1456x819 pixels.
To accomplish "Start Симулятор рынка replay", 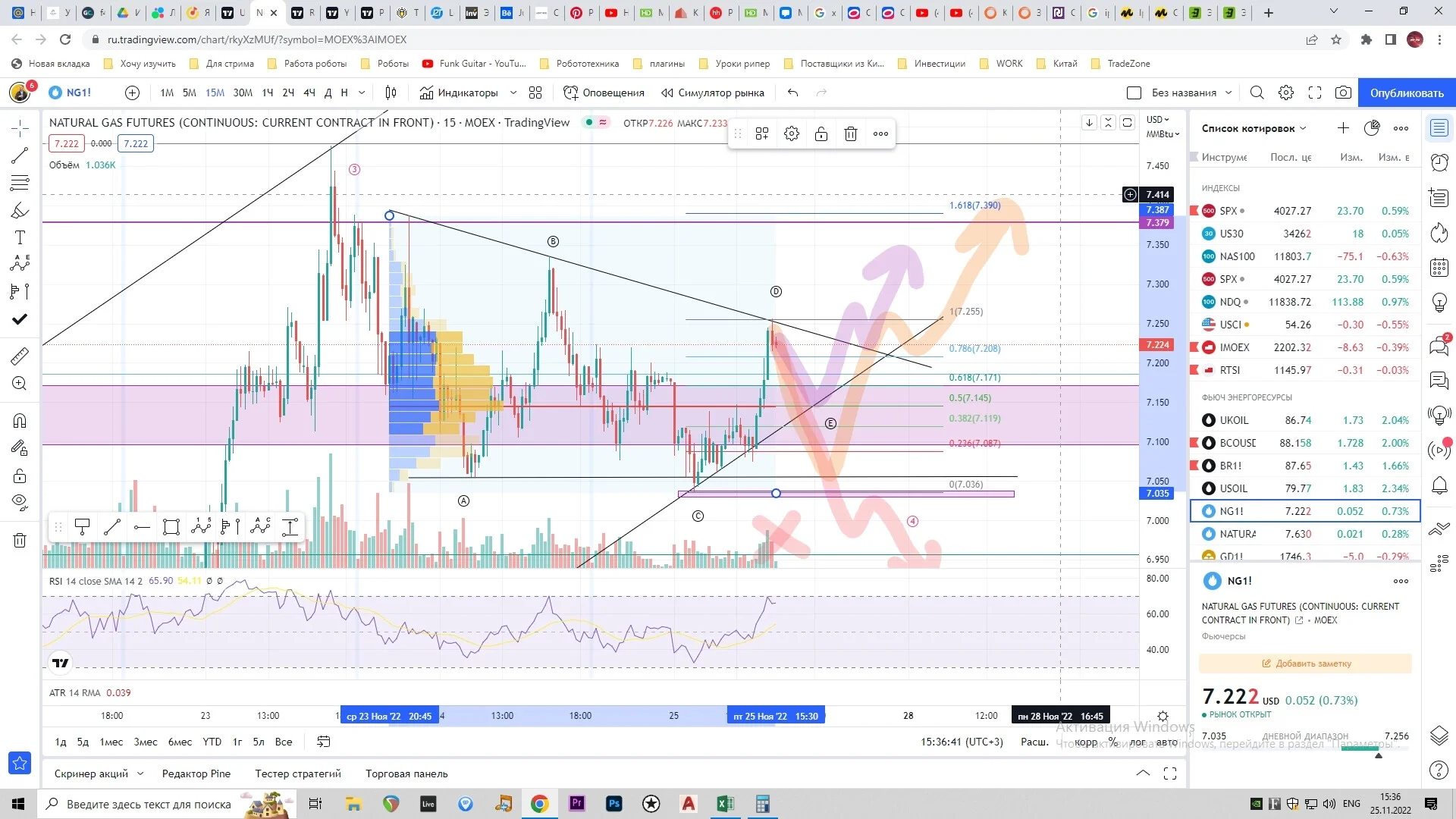I will coord(712,93).
